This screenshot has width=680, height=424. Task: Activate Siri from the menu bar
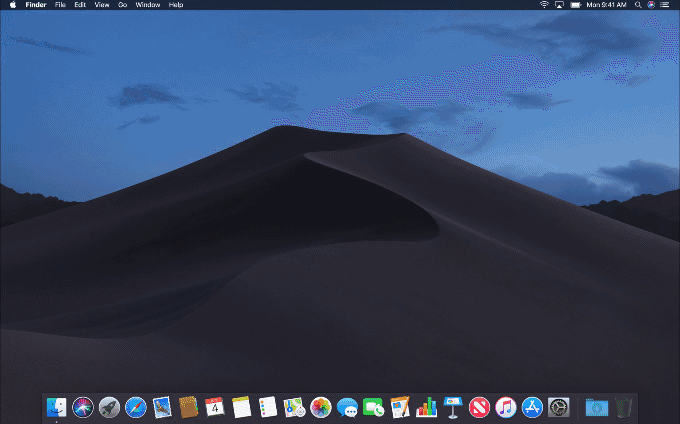click(x=651, y=5)
